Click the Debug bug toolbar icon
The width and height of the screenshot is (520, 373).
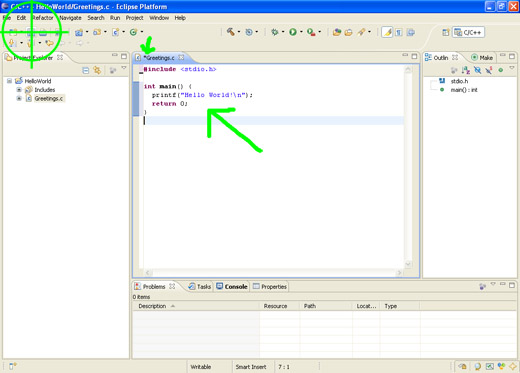pos(275,32)
